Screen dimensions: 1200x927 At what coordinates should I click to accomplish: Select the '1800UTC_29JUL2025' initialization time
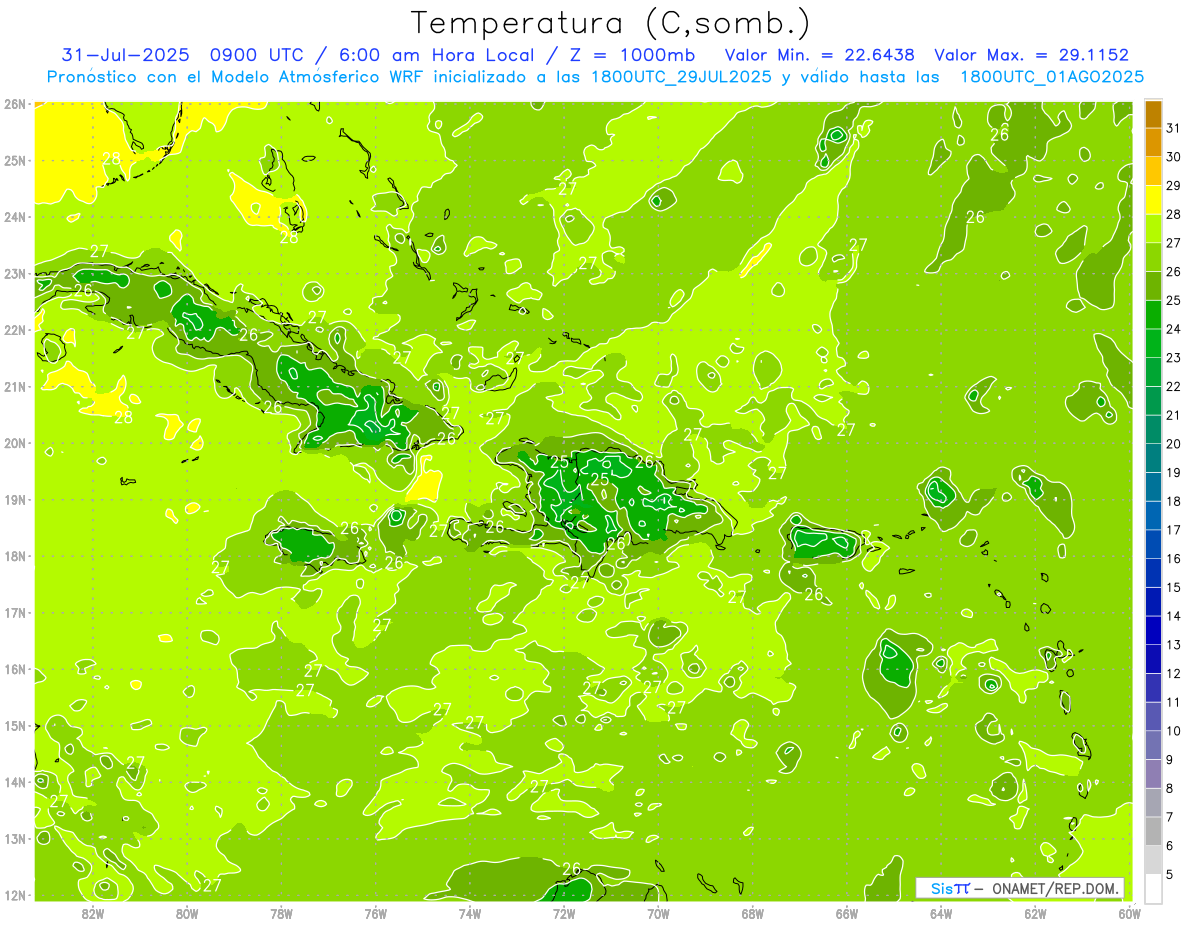pos(681,77)
